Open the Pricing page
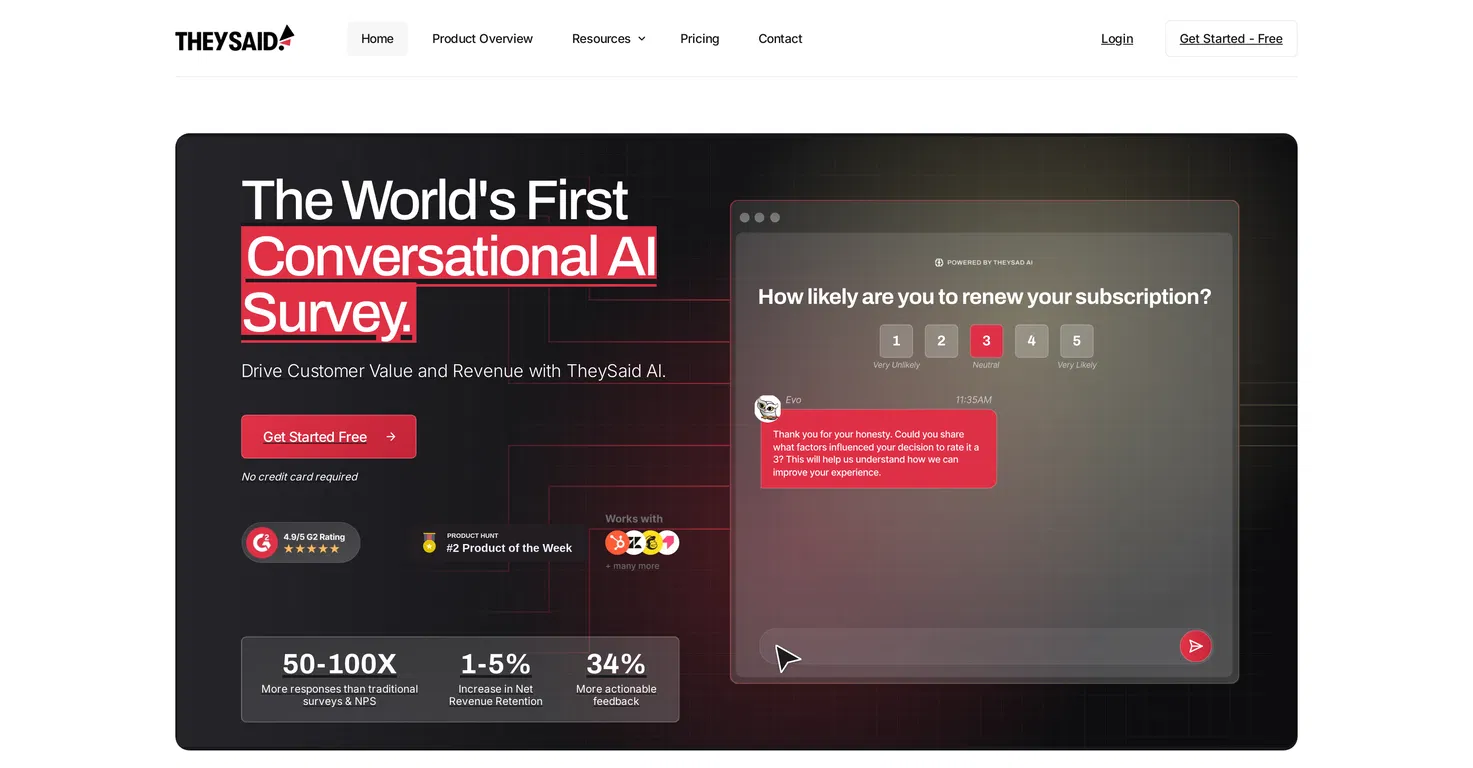Image resolution: width=1473 pixels, height=768 pixels. point(699,39)
